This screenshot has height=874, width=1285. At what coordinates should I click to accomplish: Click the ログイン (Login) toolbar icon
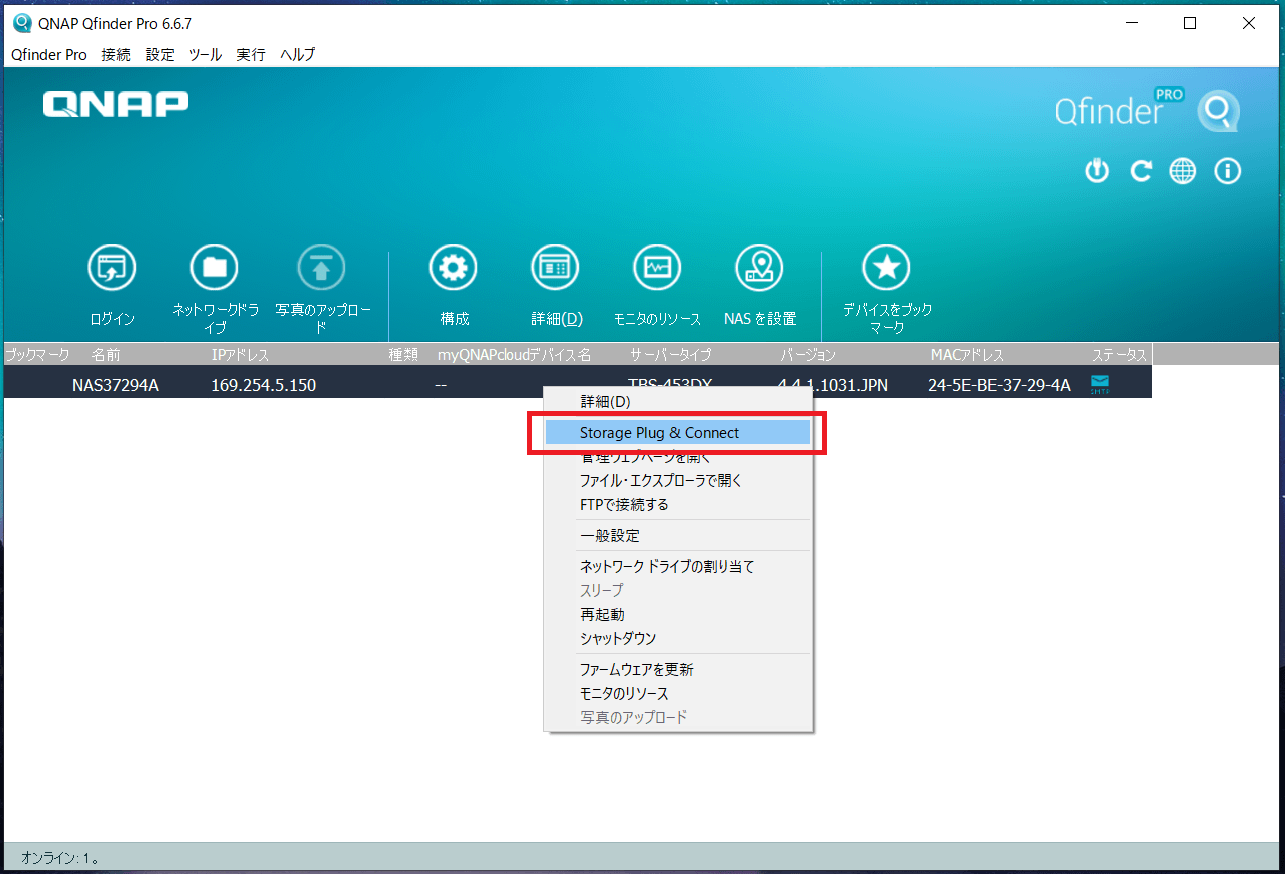point(112,267)
